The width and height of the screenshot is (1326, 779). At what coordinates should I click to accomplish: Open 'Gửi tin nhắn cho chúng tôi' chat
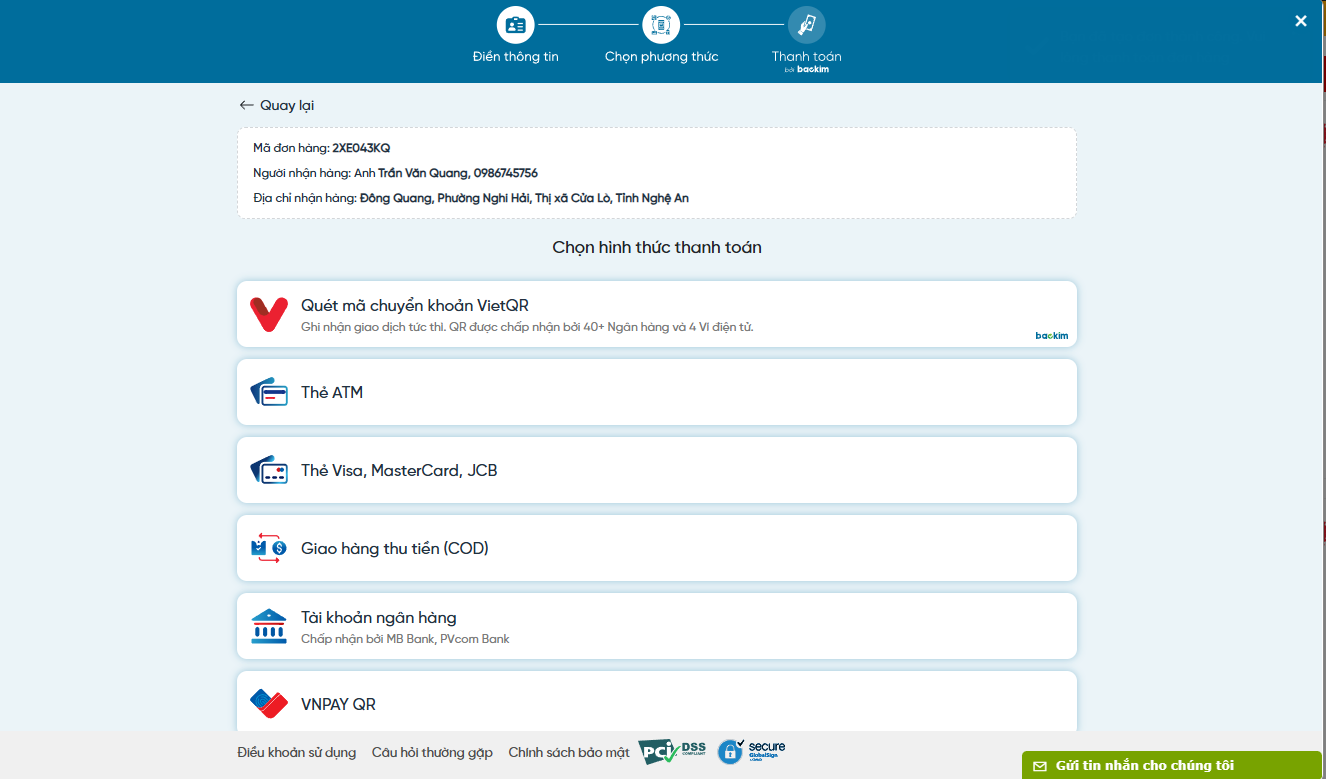tap(1144, 765)
